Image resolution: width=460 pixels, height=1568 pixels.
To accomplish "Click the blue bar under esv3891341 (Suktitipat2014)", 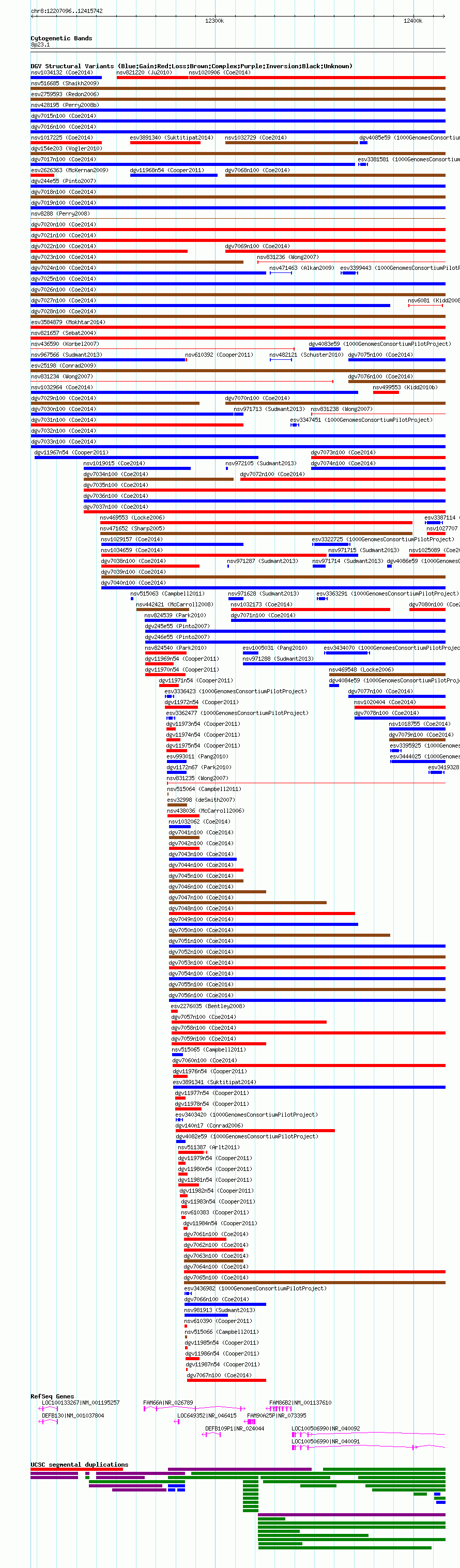I will pos(309,1087).
